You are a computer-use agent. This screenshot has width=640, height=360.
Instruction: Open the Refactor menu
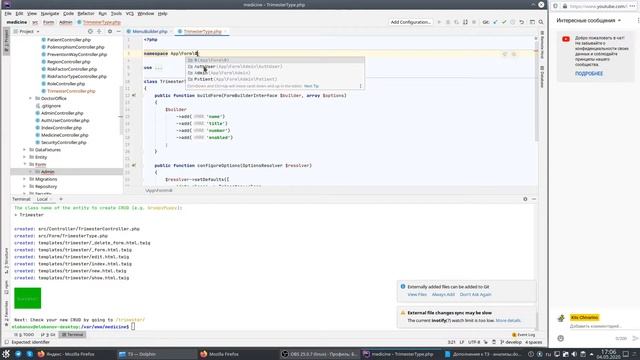point(86,13)
